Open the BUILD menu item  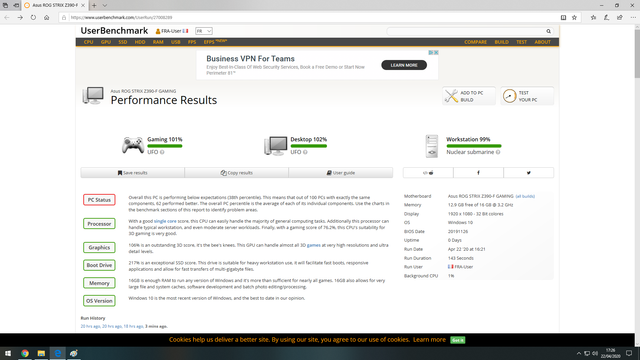[502, 42]
